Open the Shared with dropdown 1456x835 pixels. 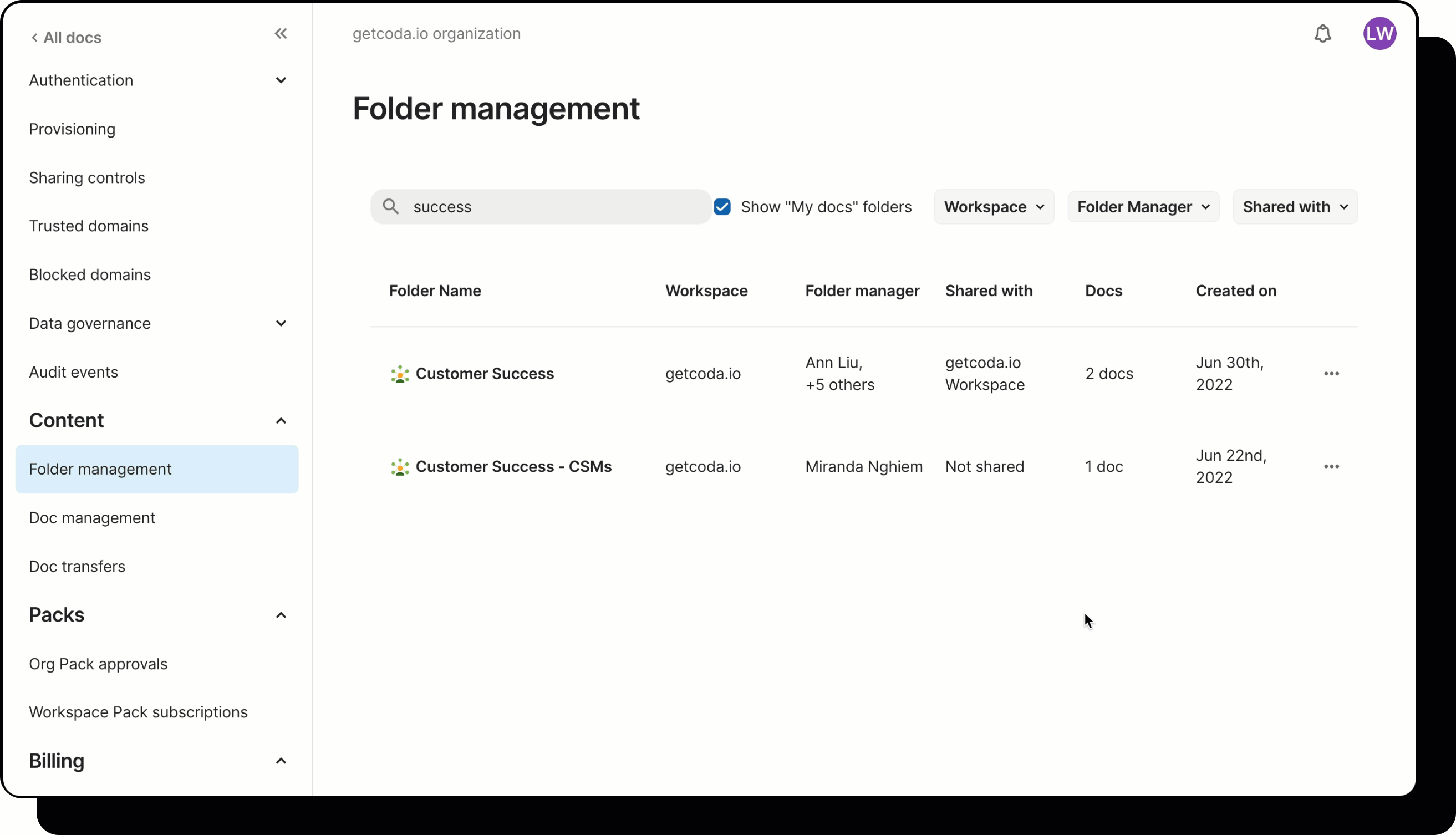(x=1295, y=206)
